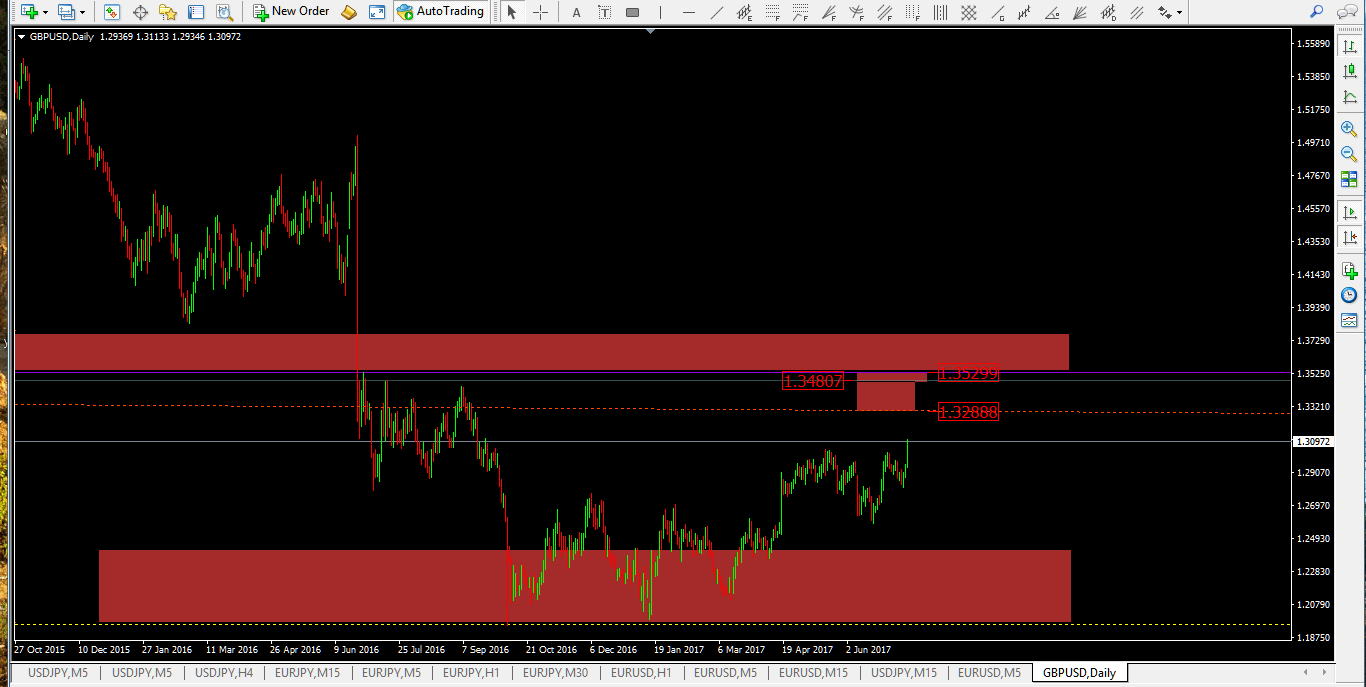Open the profiles icon
The image size is (1366, 687).
click(x=66, y=12)
